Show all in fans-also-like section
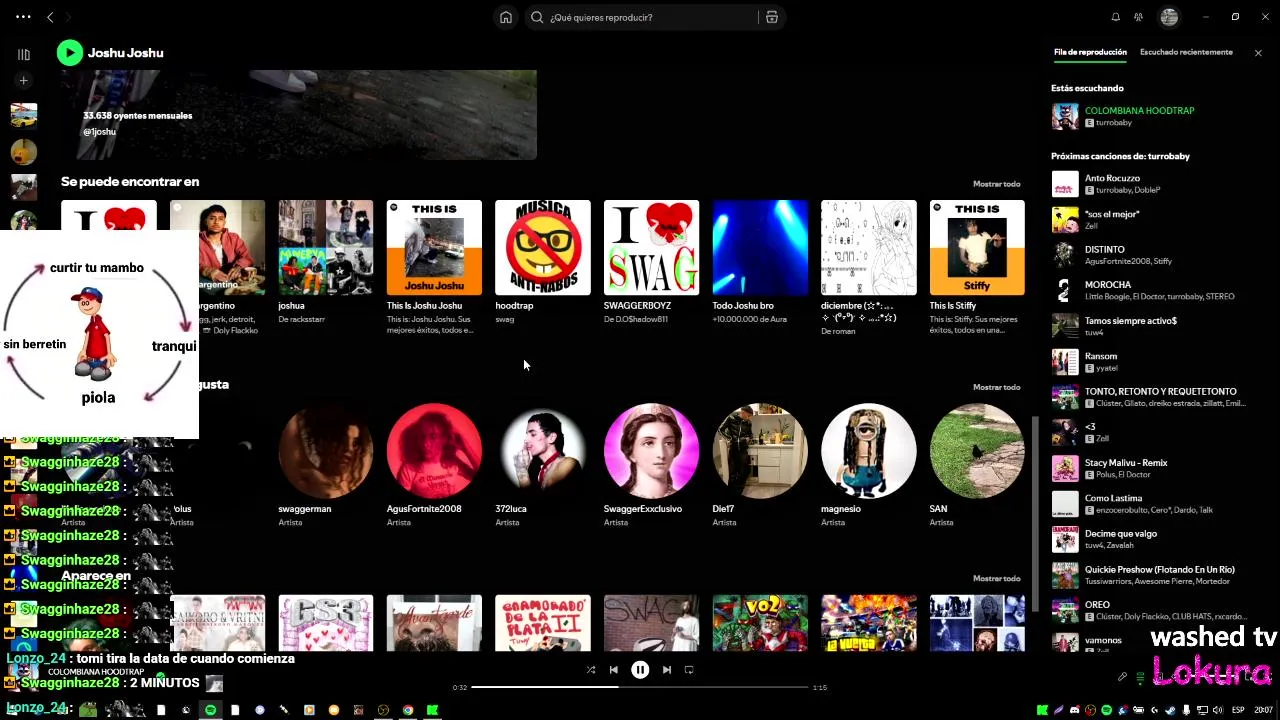The width and height of the screenshot is (1280, 720). [x=996, y=387]
